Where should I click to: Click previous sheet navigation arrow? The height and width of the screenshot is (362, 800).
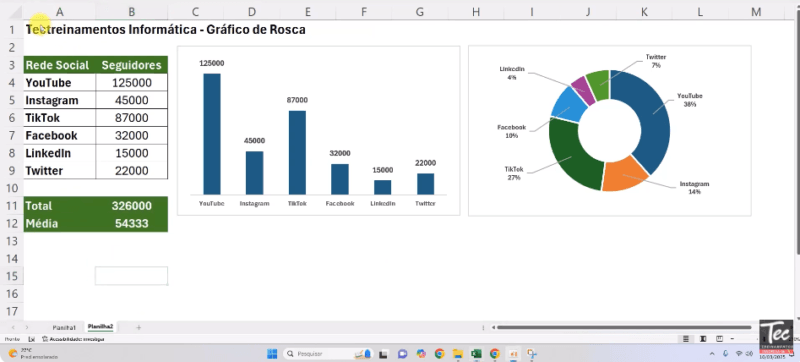pyautogui.click(x=13, y=327)
